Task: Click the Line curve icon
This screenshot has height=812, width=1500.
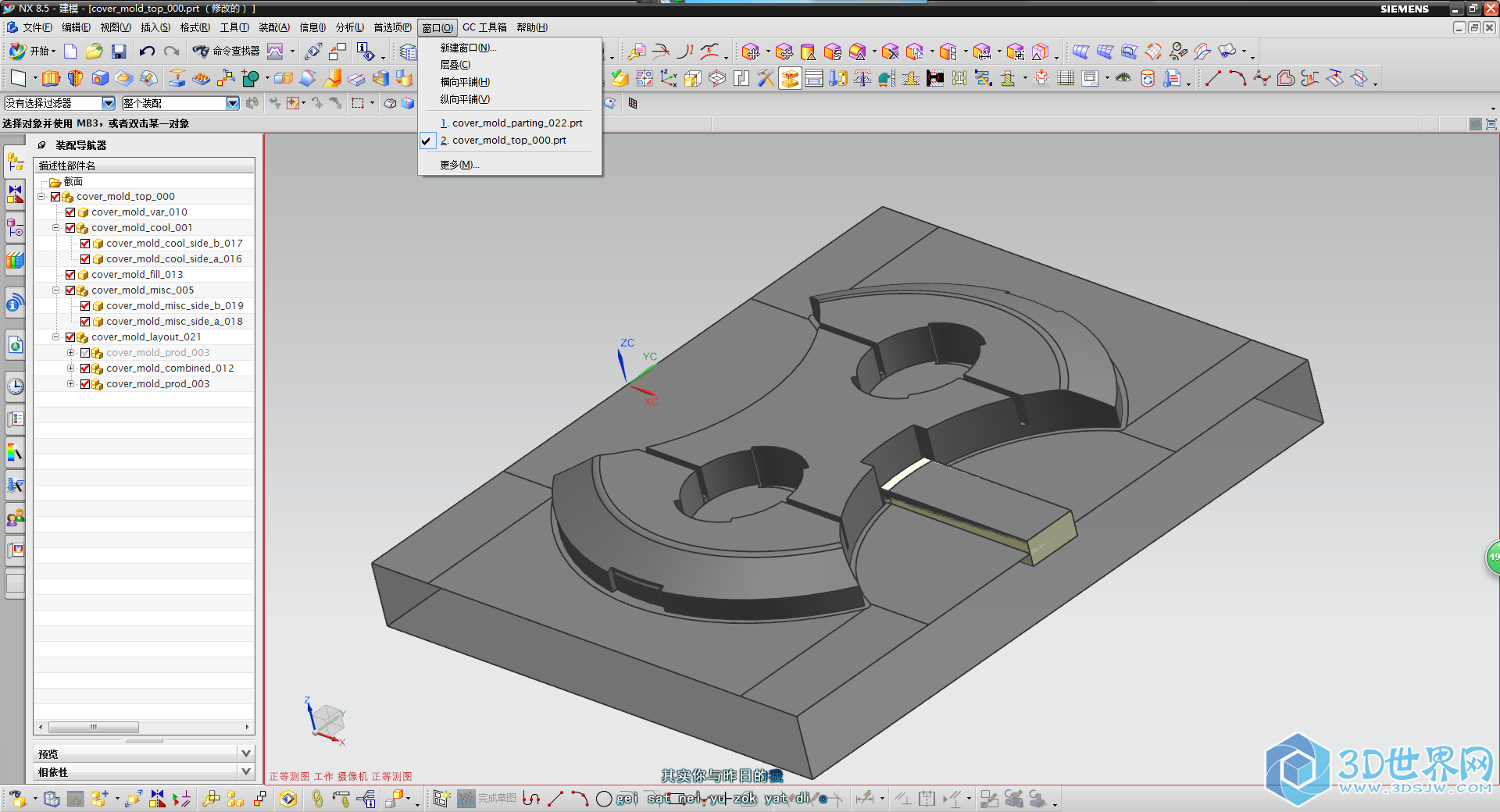Action: 1212,78
